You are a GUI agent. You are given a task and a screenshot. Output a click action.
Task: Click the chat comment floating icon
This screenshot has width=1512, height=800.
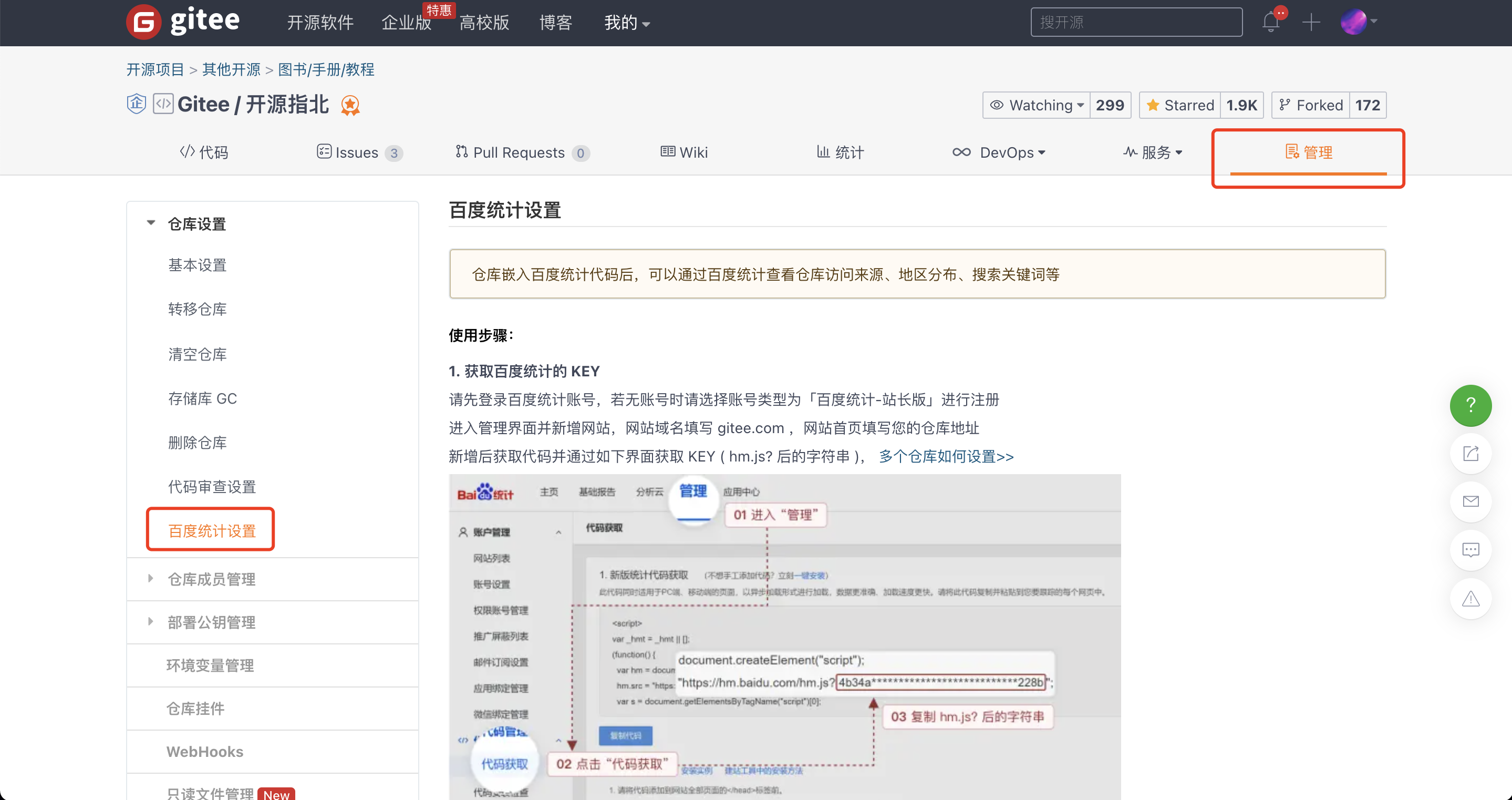coord(1470,550)
